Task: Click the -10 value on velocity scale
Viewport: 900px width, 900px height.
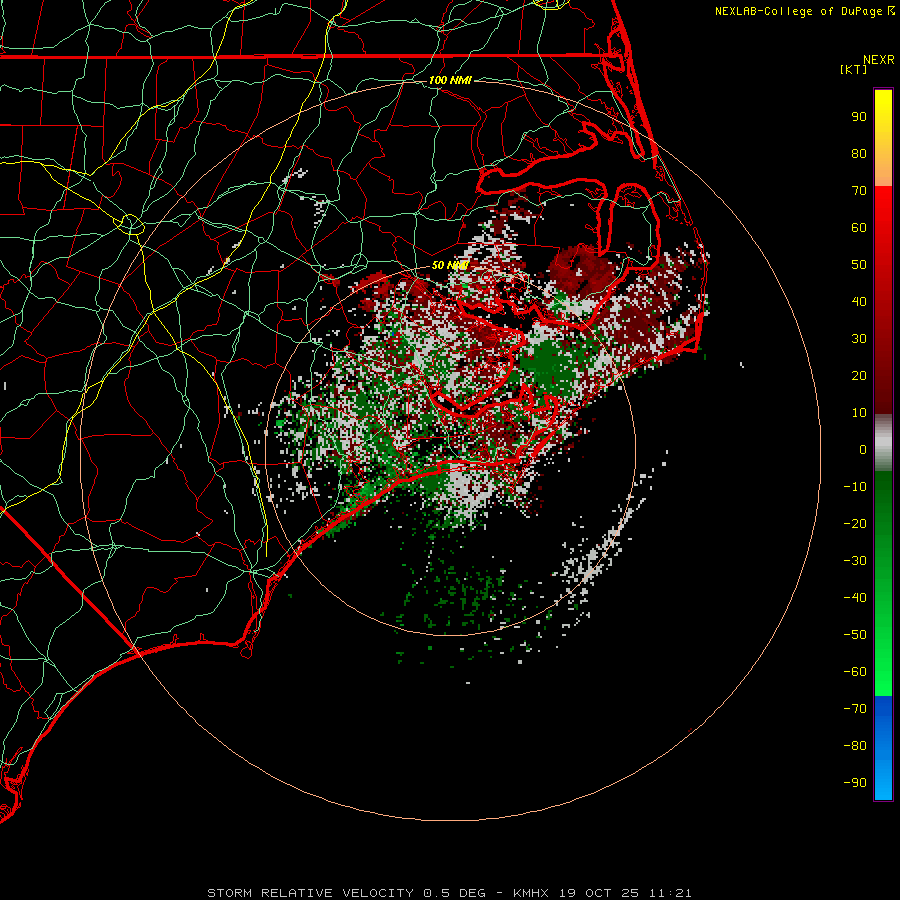Action: click(x=855, y=487)
